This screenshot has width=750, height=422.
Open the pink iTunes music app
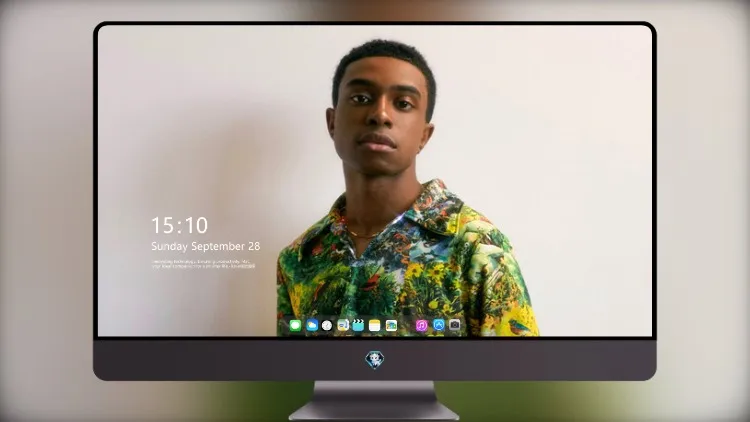421,325
